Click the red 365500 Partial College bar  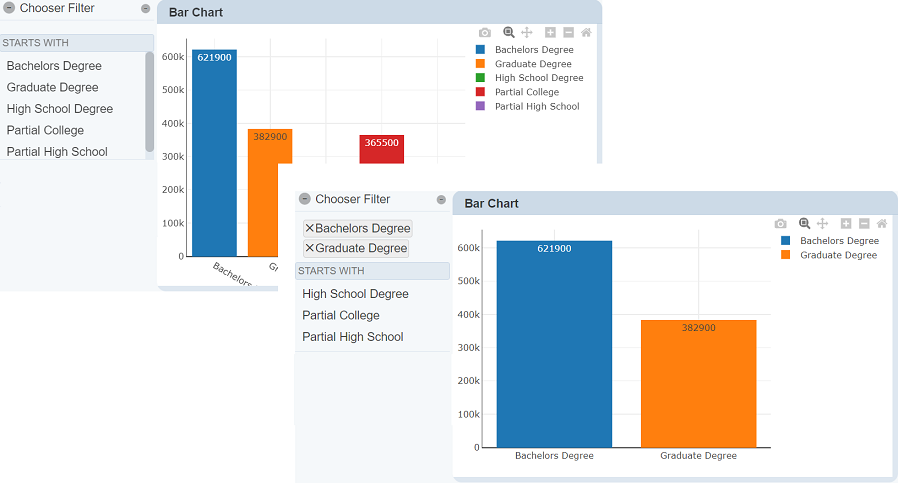(381, 150)
